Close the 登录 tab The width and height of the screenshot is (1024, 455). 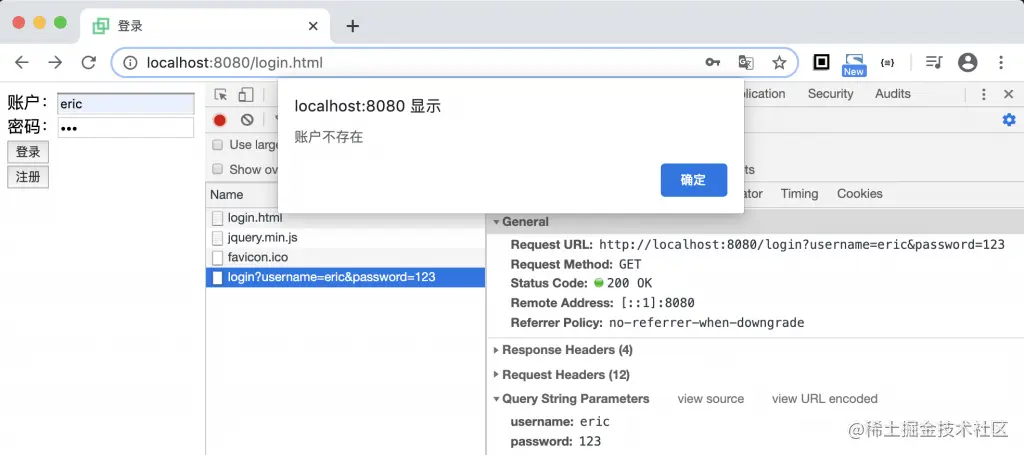coord(313,26)
